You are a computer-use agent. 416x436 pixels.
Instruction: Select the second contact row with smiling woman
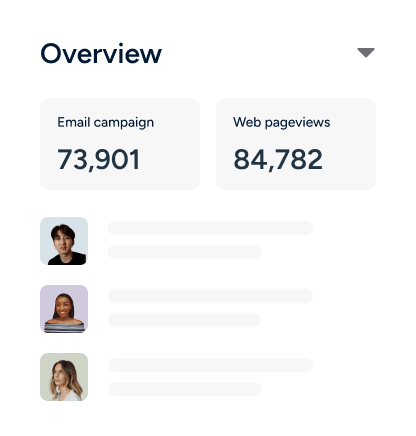click(x=177, y=309)
